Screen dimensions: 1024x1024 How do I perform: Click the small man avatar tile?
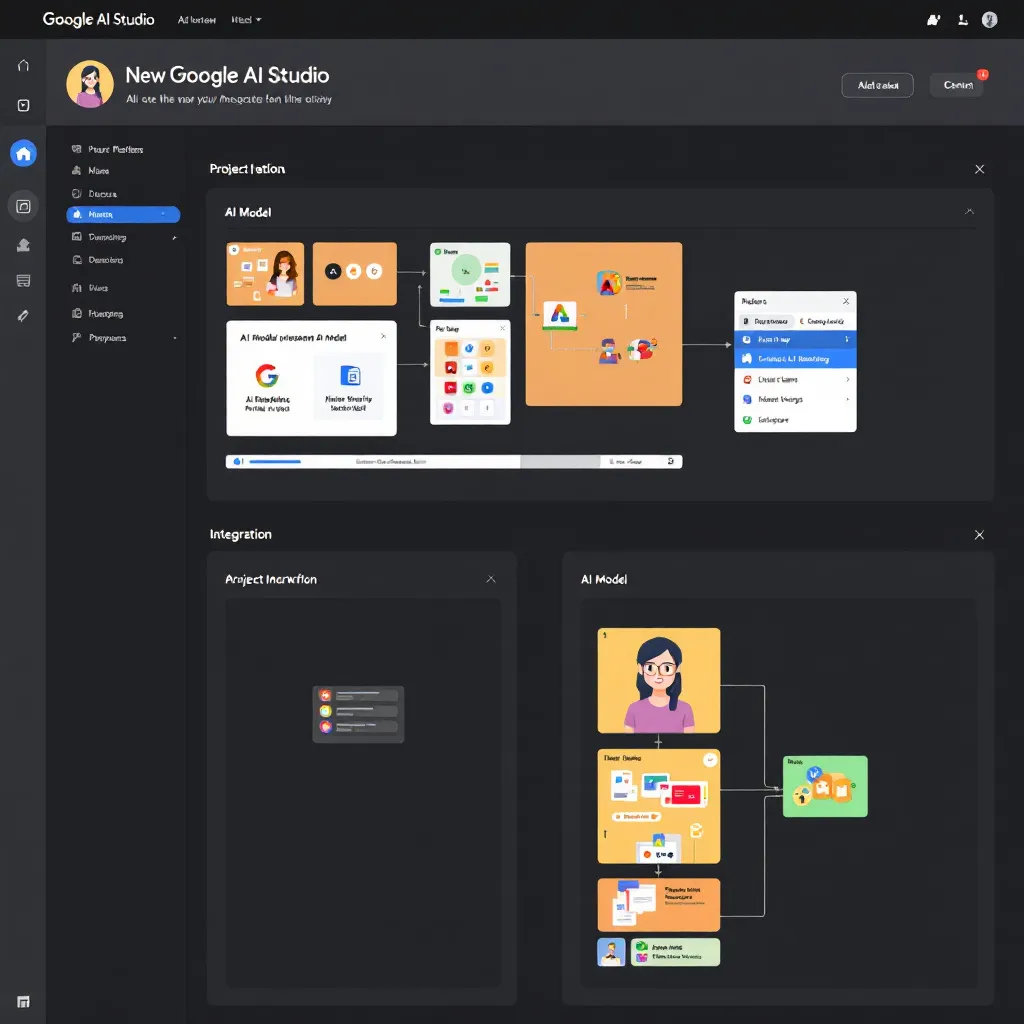tap(611, 952)
